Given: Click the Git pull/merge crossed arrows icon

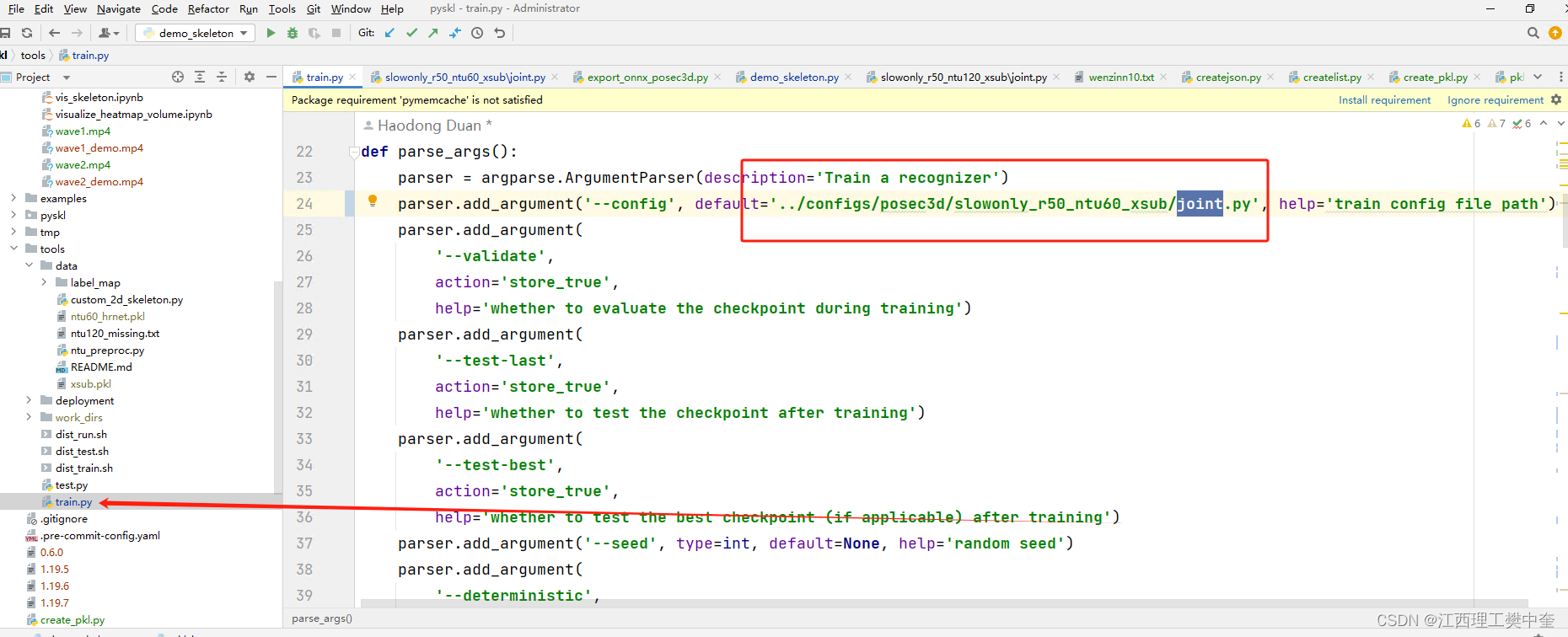Looking at the screenshot, I should click(455, 33).
